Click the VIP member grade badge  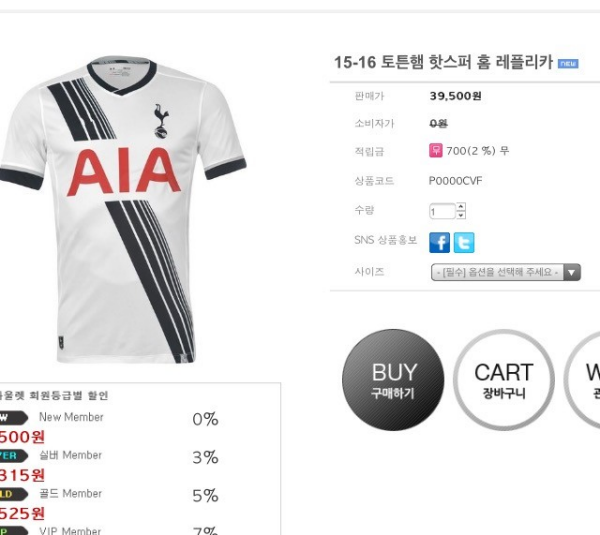(13, 531)
